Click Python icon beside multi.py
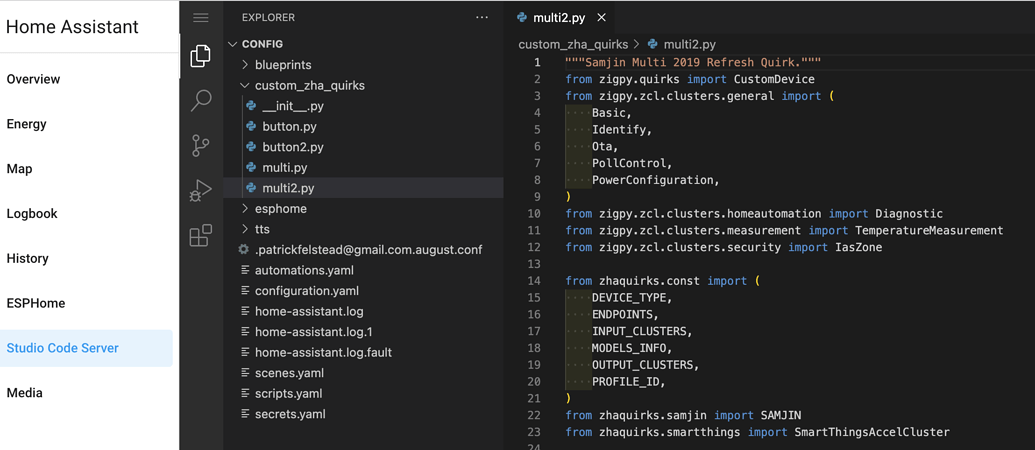The image size is (1035, 450). pyautogui.click(x=251, y=168)
